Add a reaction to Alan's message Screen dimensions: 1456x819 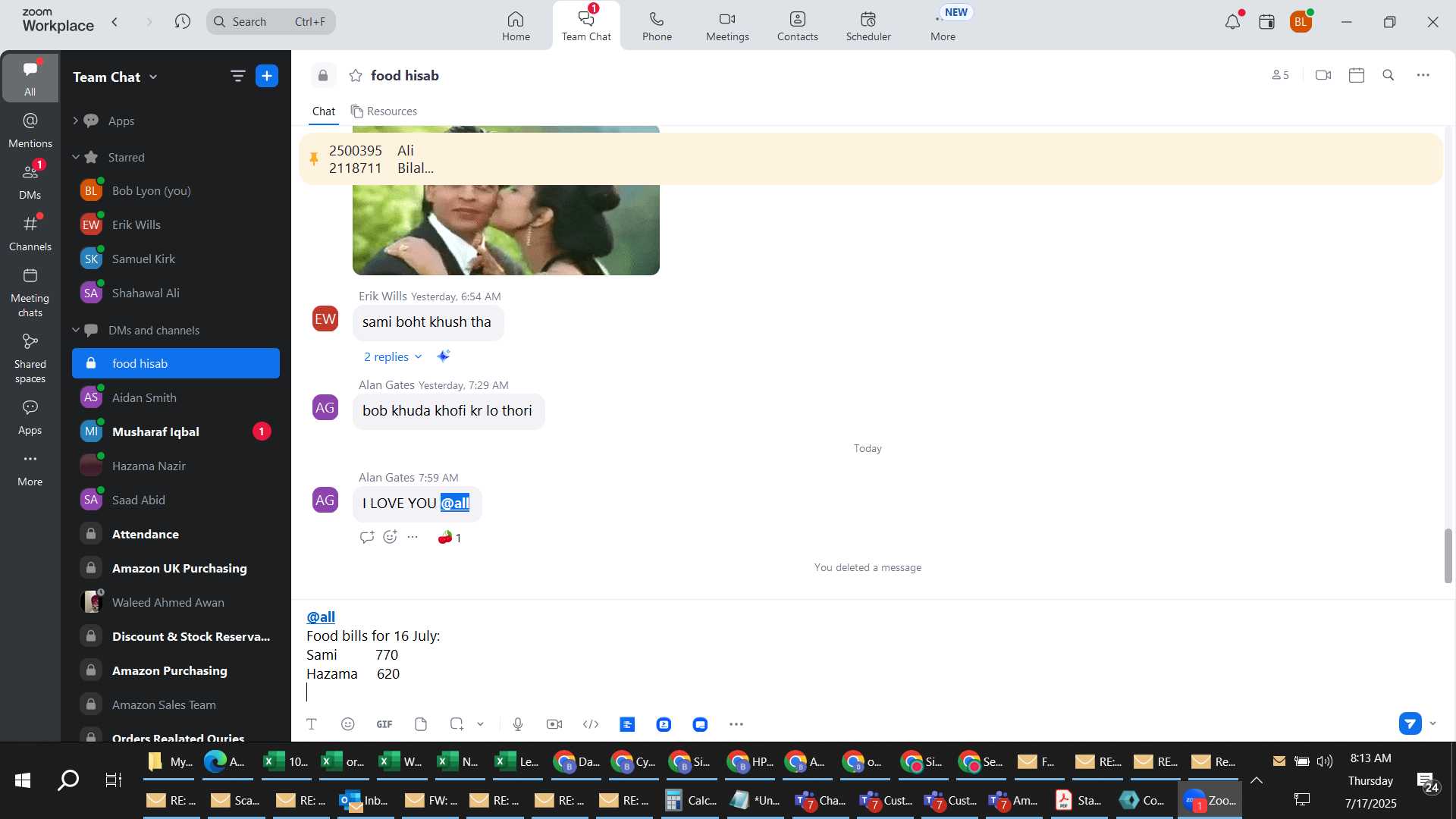390,537
